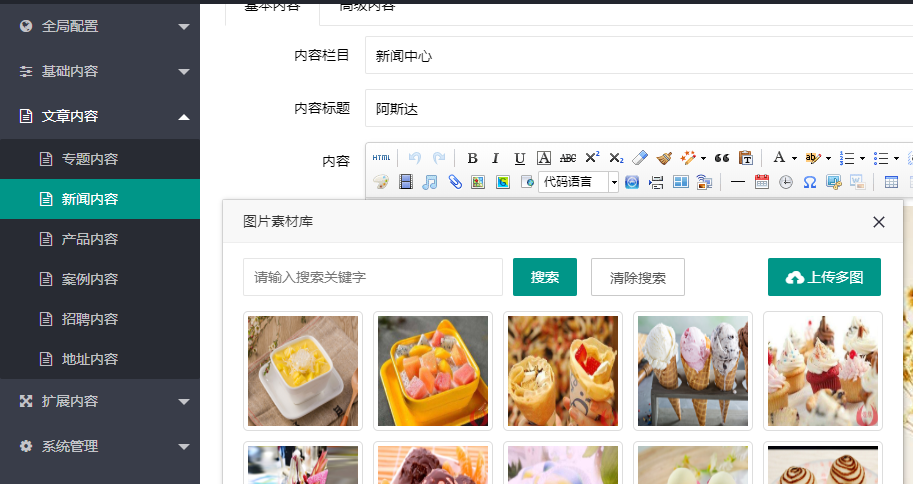
Task: Open unordered list style arrow
Action: click(x=896, y=158)
